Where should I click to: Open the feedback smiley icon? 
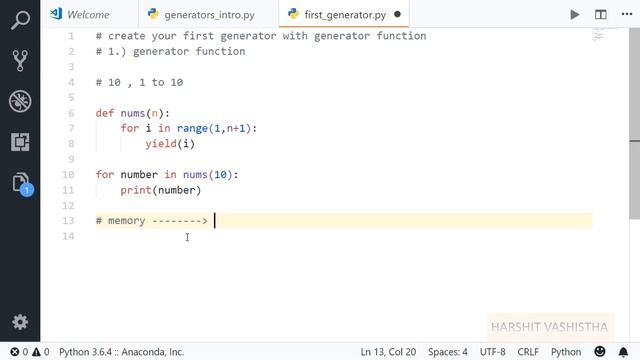coord(600,351)
